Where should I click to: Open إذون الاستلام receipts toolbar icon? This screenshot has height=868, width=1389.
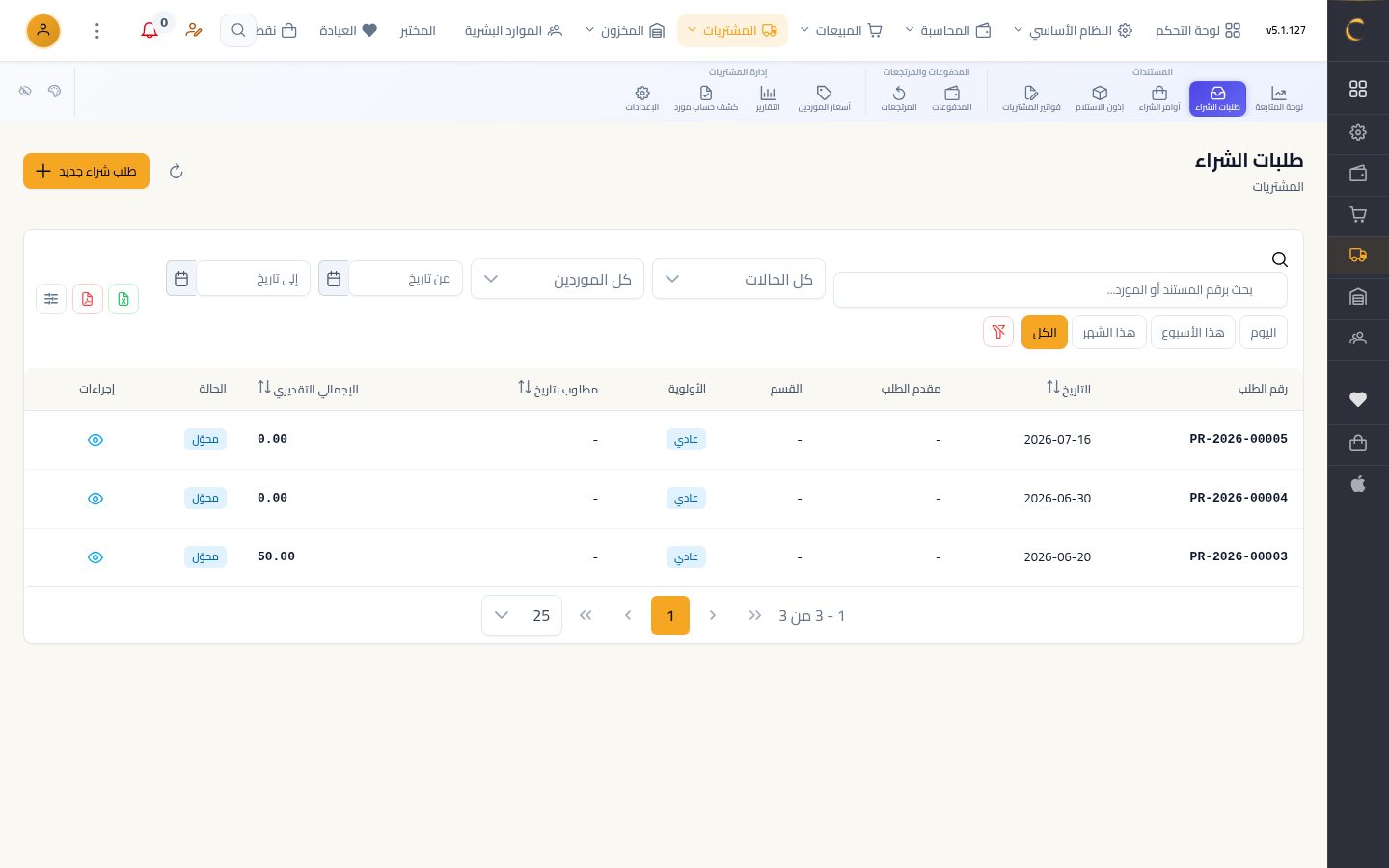[x=1100, y=98]
